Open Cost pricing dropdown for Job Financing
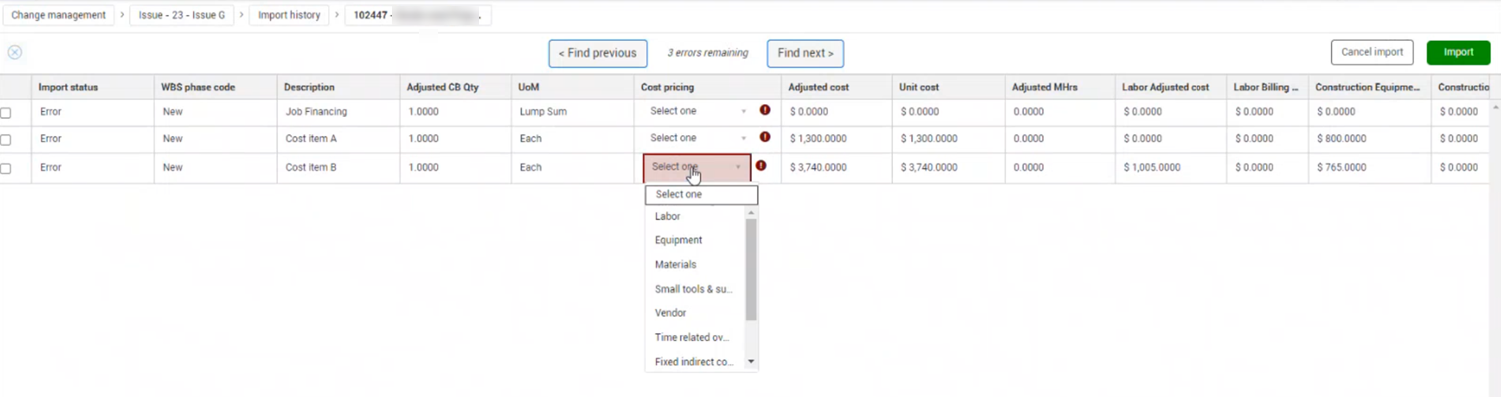Screen dimensions: 1501x397 (698, 111)
